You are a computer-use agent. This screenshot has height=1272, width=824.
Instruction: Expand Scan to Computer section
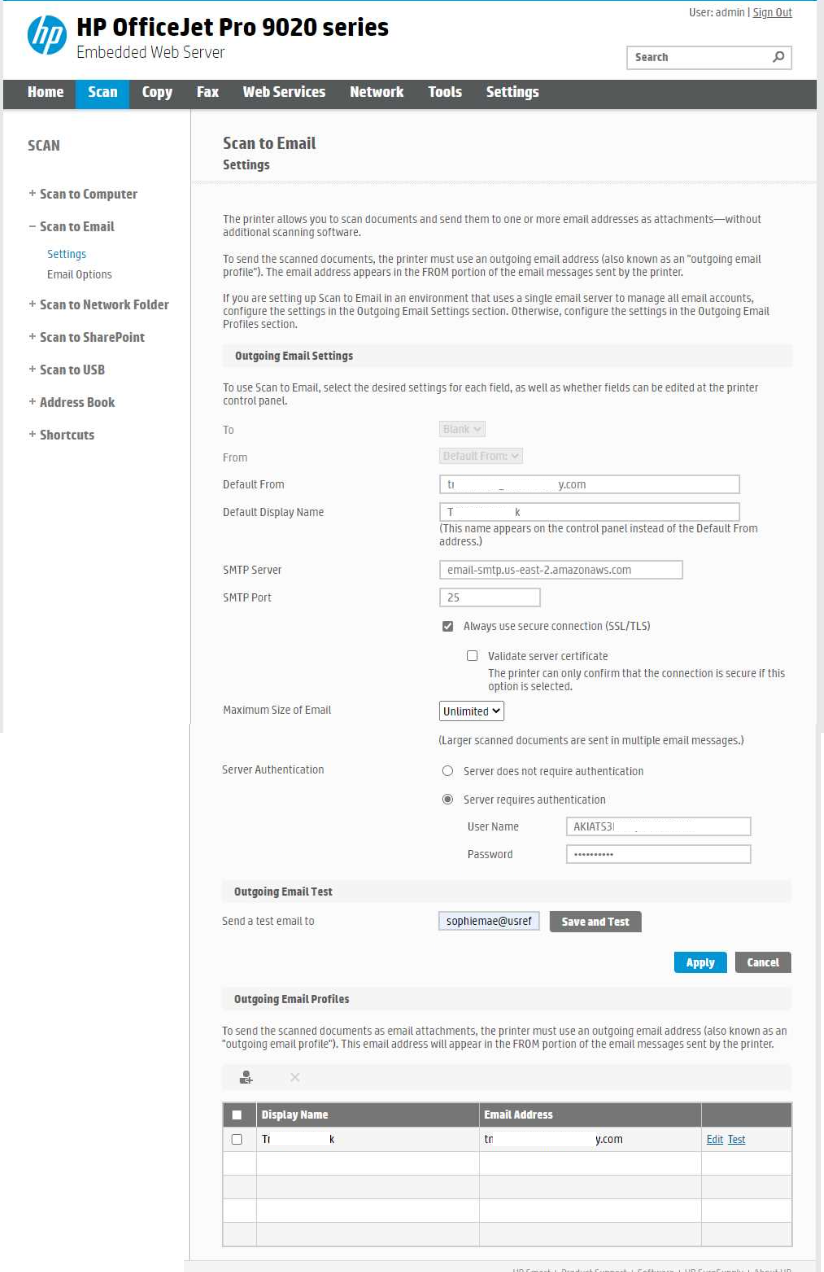(83, 194)
